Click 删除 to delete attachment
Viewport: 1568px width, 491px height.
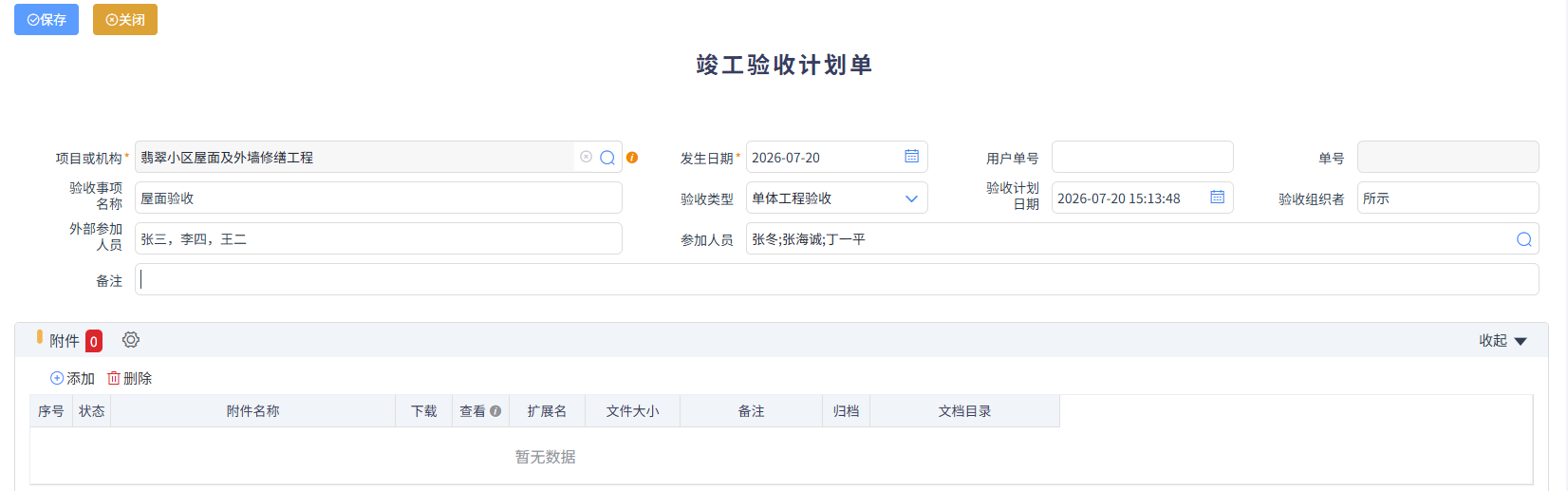[129, 378]
